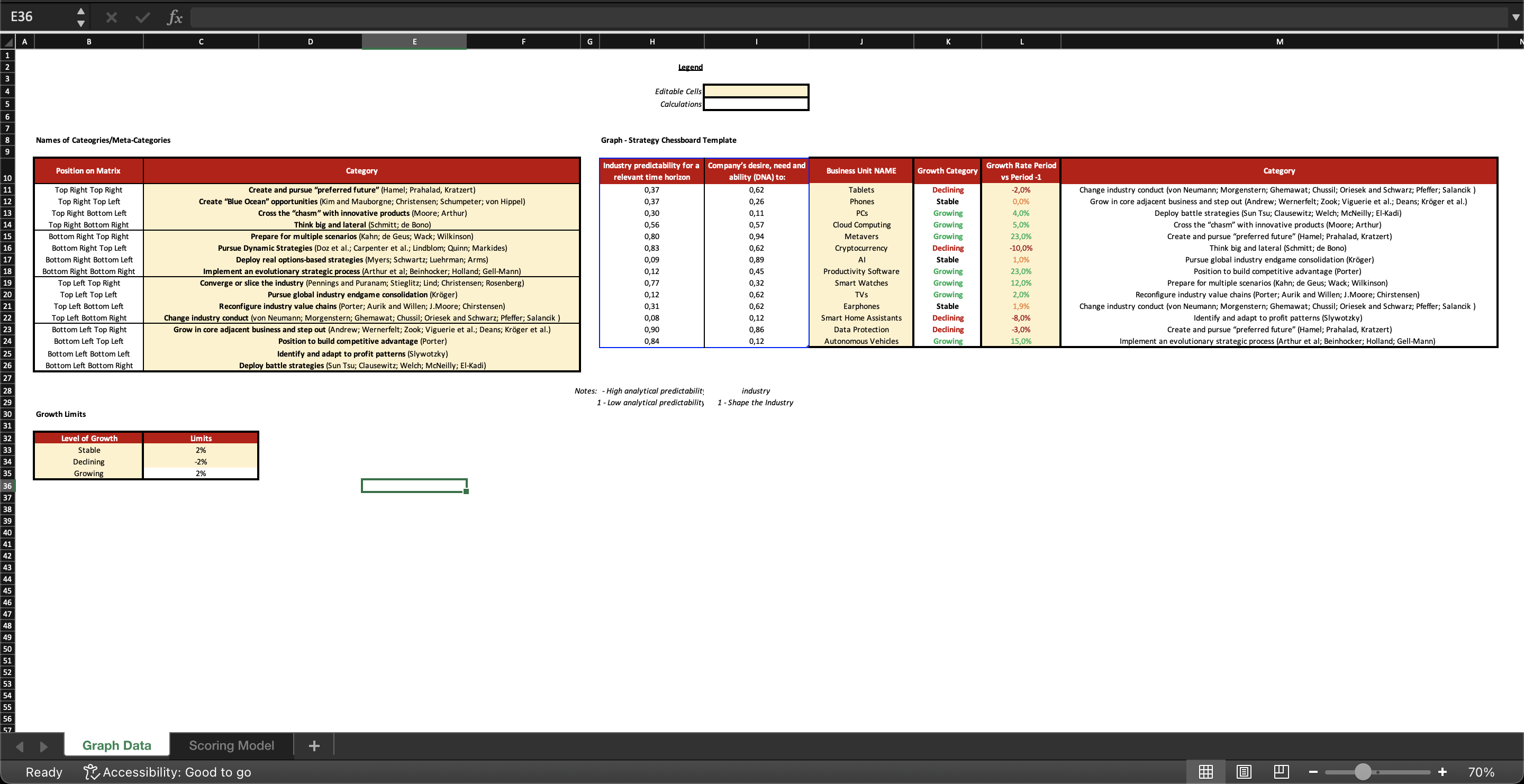
Task: Click the Editable Cells yellow legend swatch
Action: [756, 91]
